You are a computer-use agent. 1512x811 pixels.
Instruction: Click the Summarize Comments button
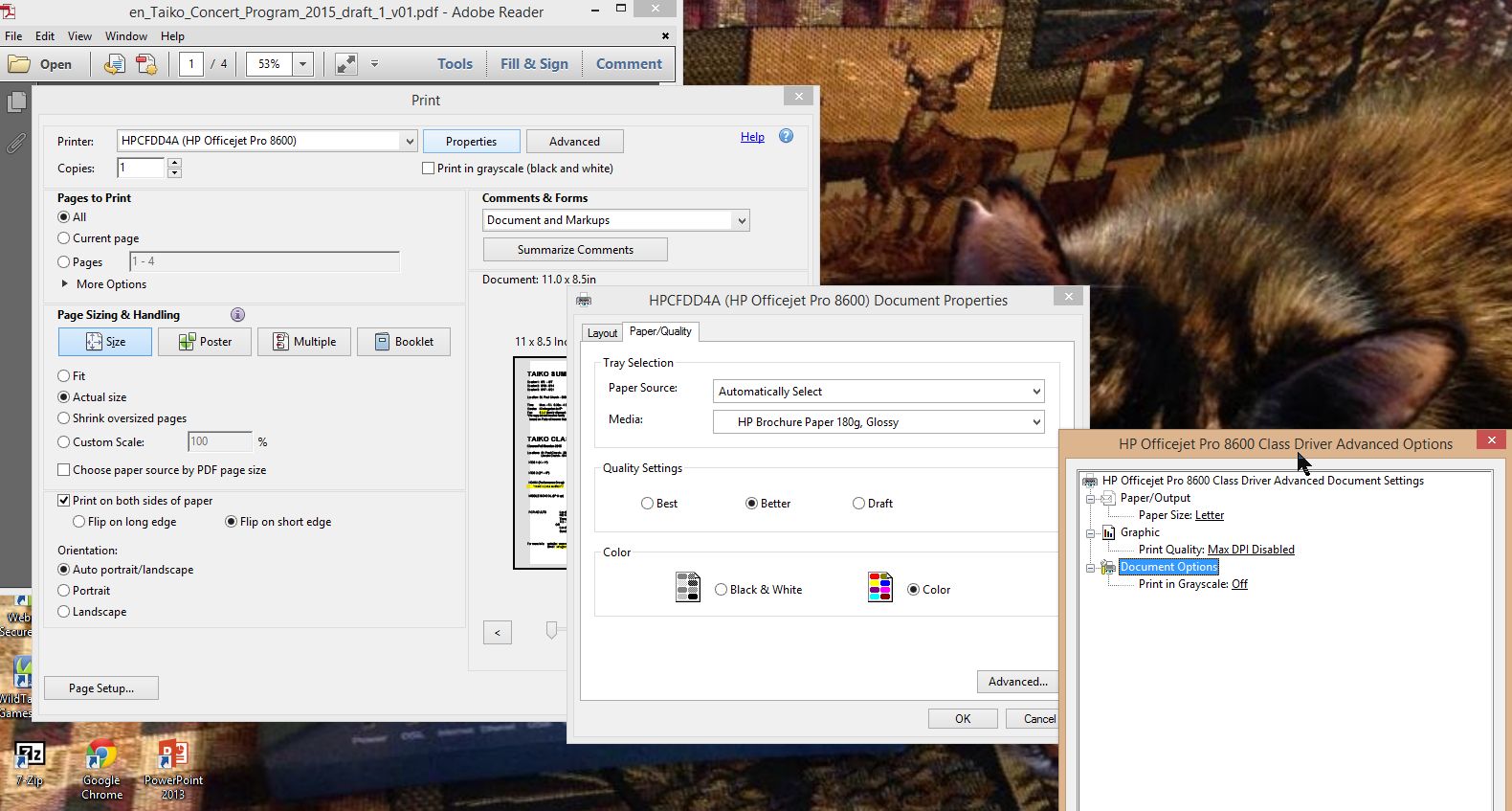575,250
